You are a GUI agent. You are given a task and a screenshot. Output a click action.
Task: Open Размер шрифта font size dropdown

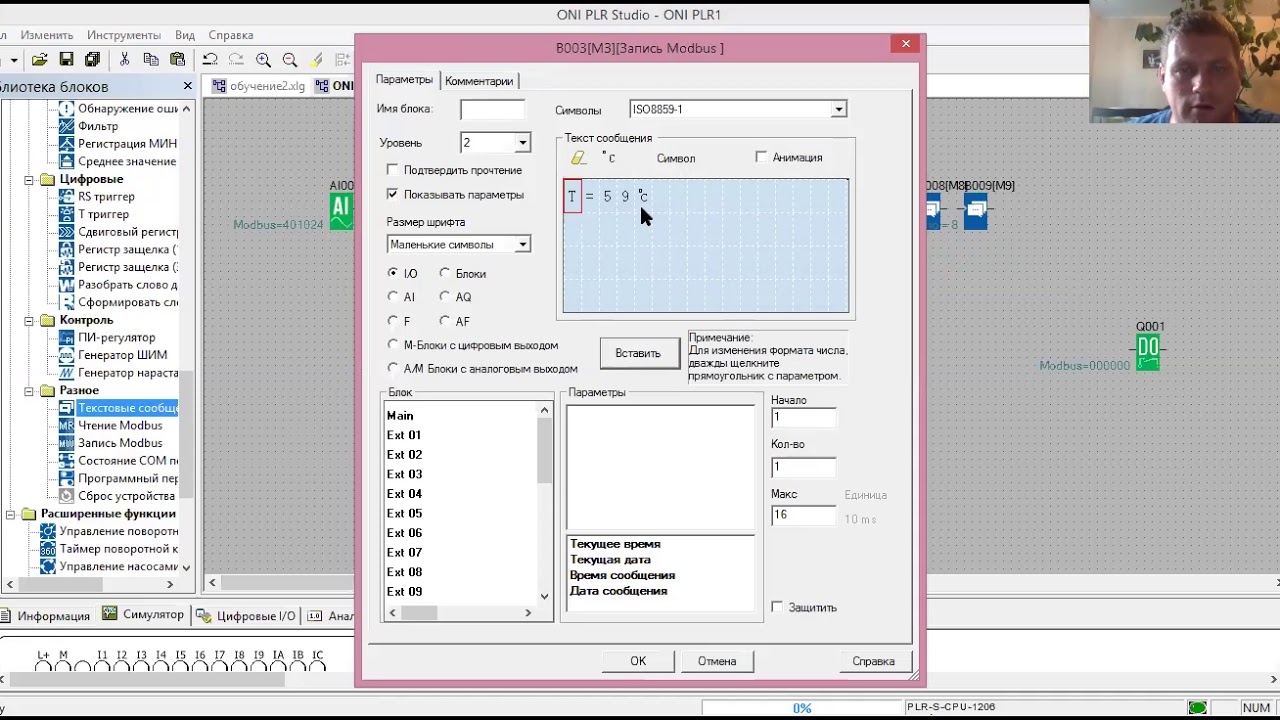point(522,245)
